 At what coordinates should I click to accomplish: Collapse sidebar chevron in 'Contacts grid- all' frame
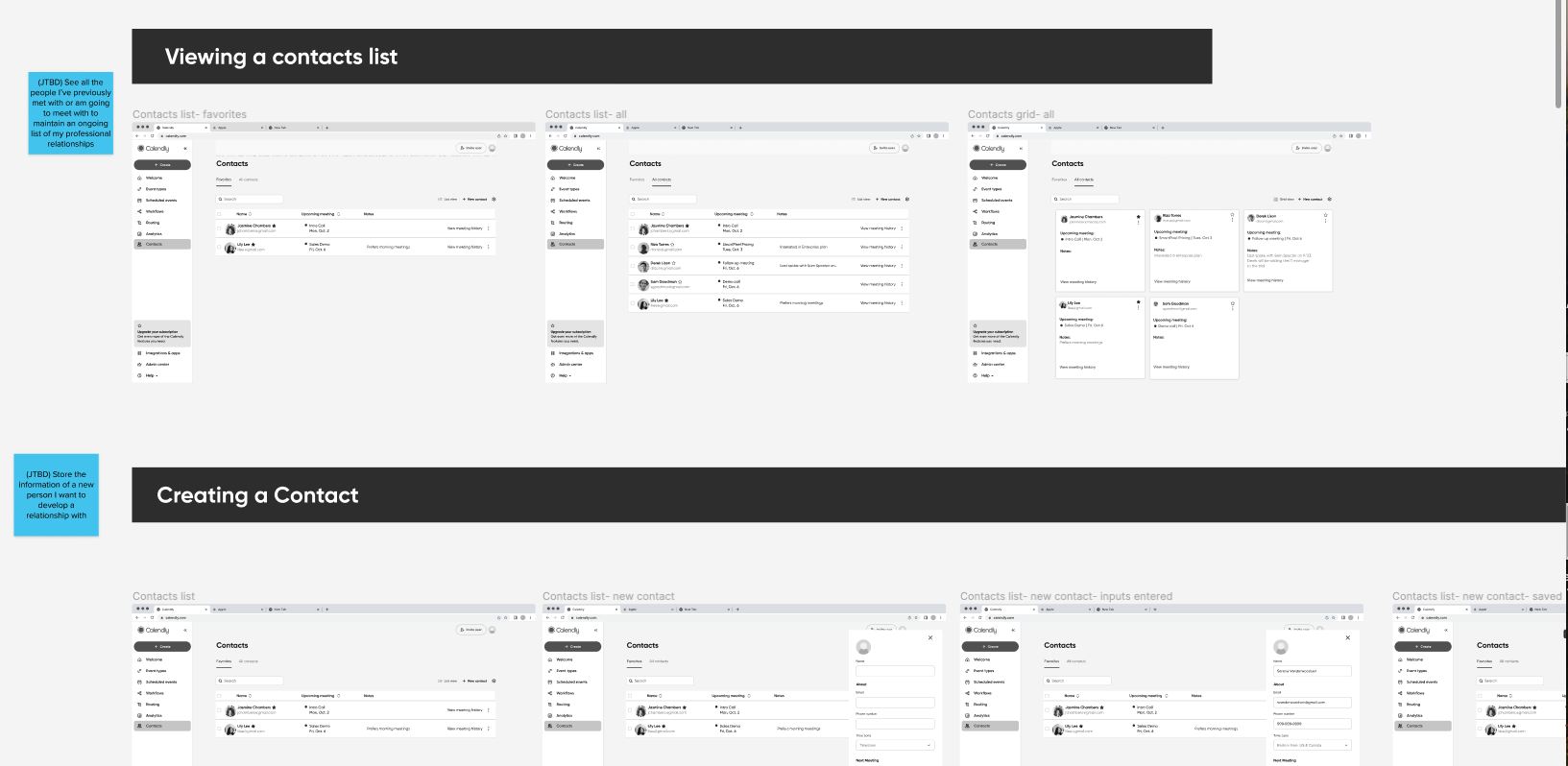1021,149
